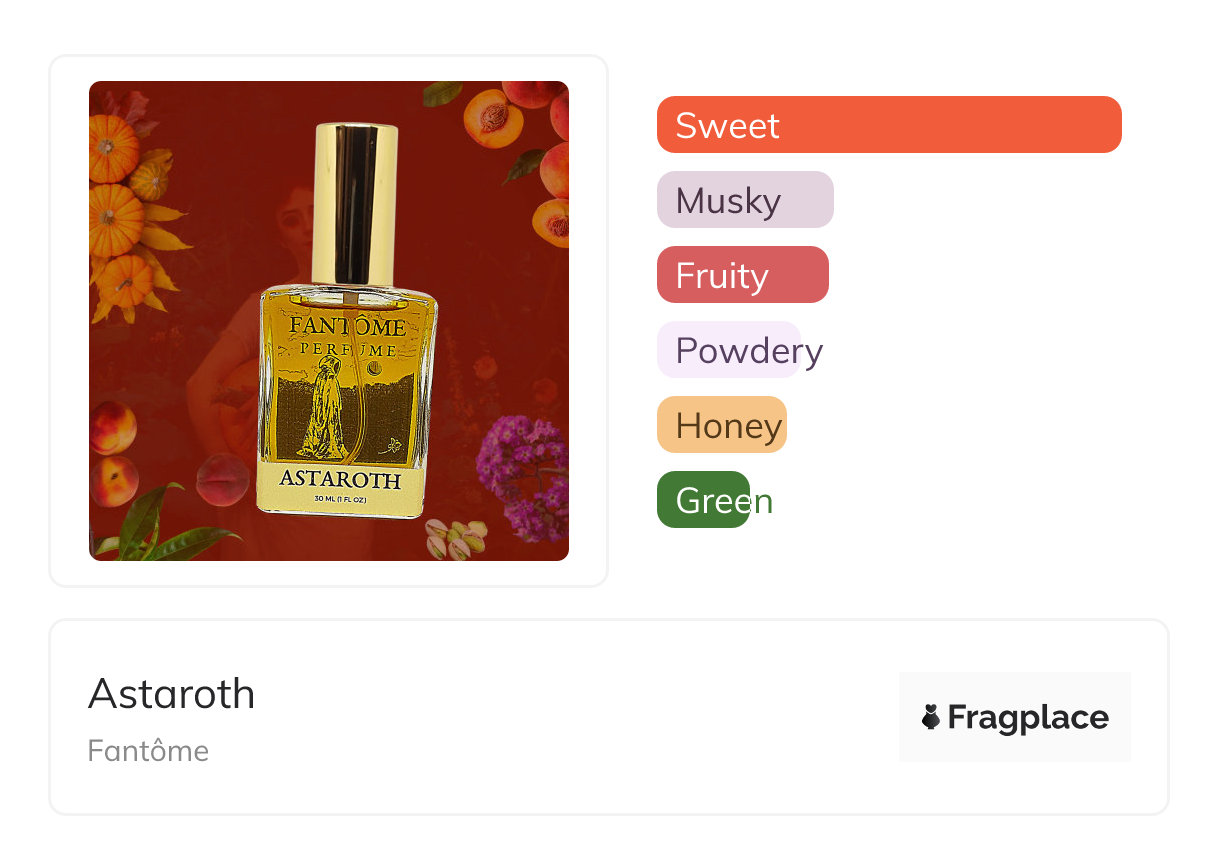Click the Fragplace perfume bottle icon
1218x864 pixels.
pyautogui.click(x=931, y=717)
